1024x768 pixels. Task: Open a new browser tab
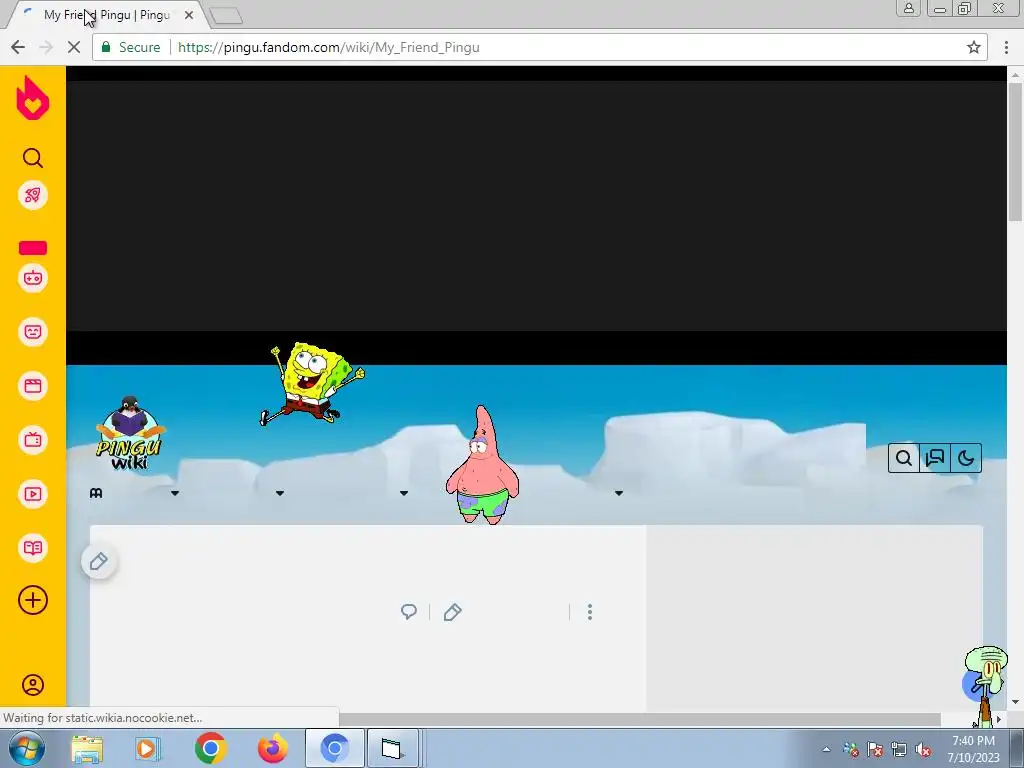[227, 15]
